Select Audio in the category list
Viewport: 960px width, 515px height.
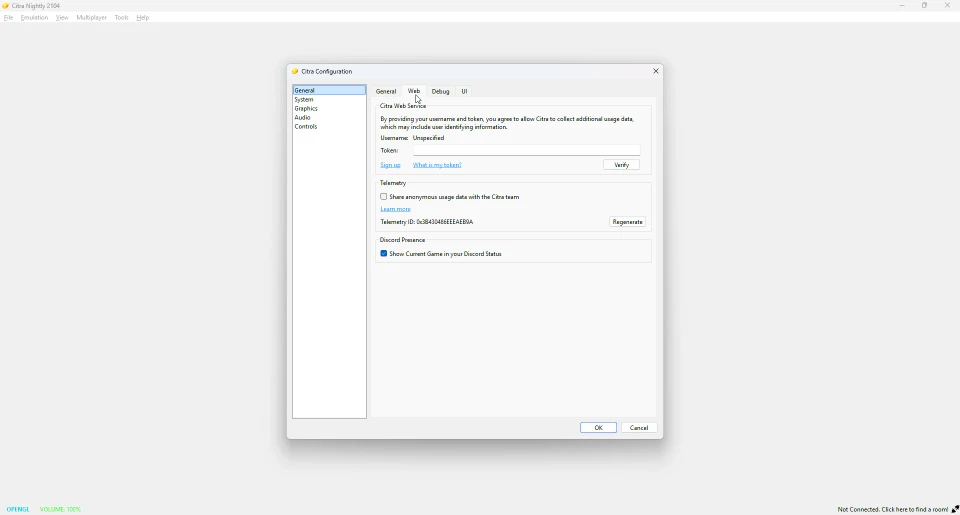[329, 118]
